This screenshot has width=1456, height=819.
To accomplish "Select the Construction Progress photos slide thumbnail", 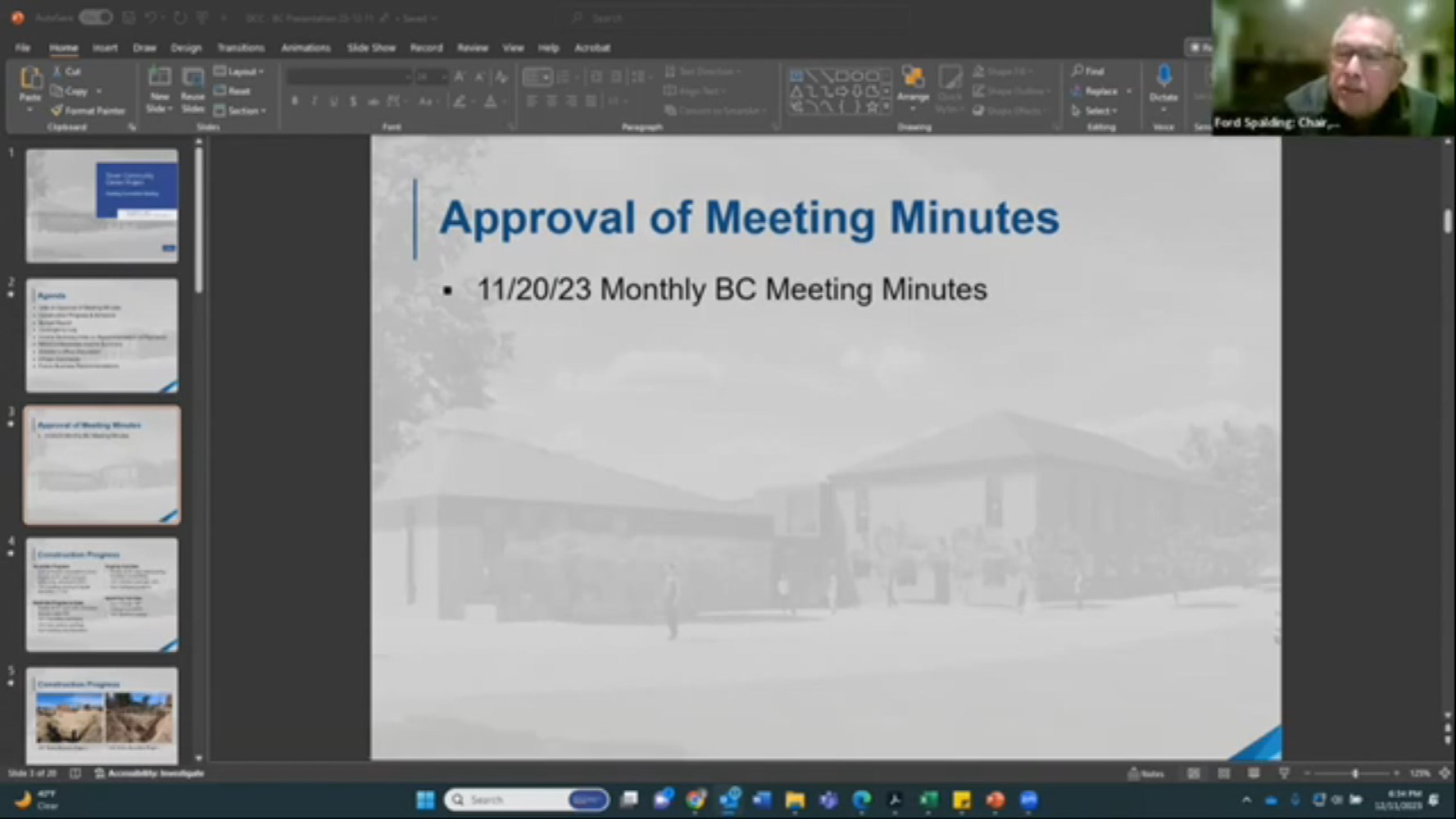I will pos(102,715).
